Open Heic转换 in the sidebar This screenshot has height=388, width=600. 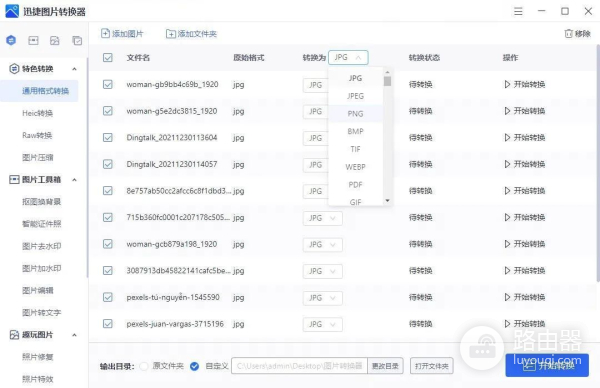pyautogui.click(x=38, y=113)
